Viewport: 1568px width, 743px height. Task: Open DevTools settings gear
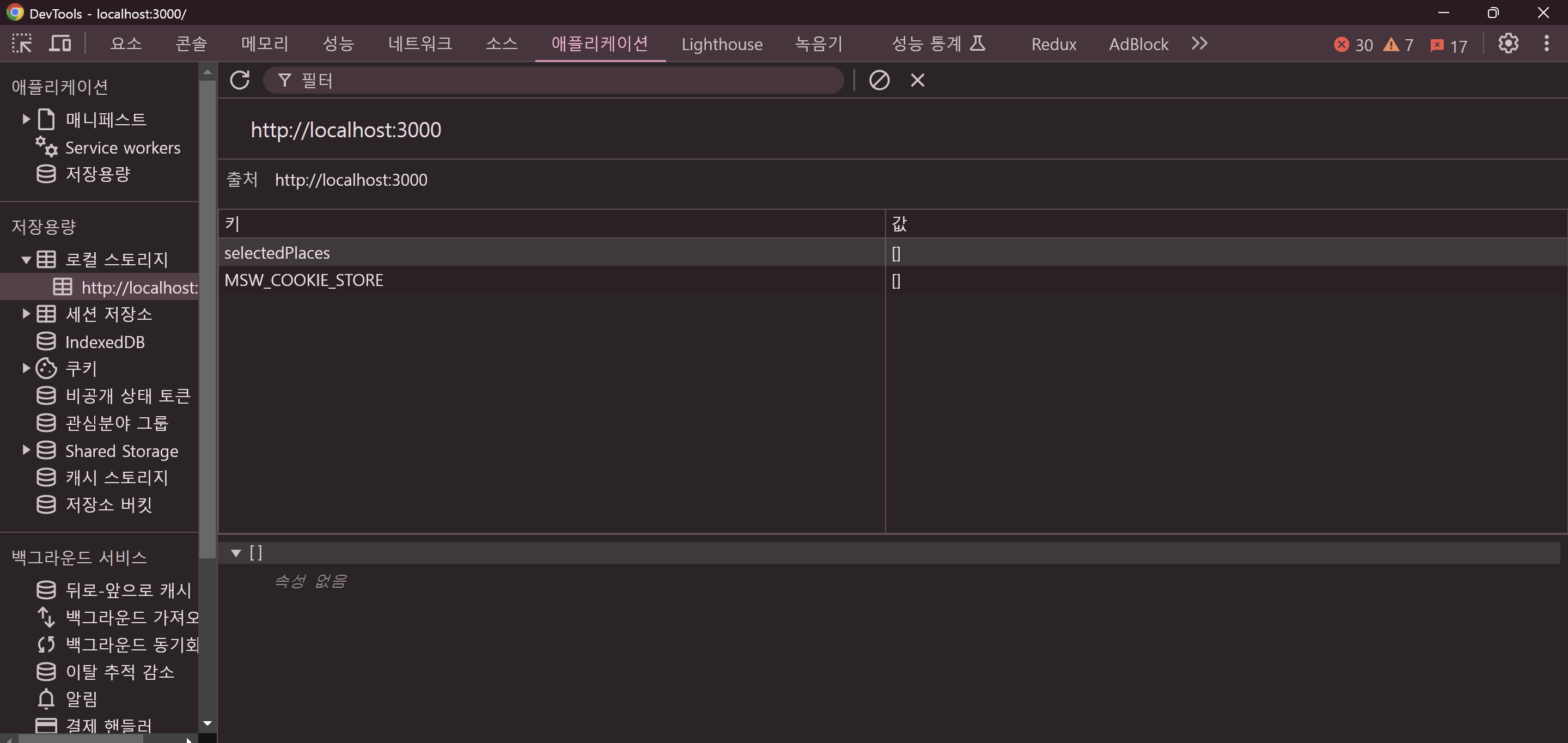pos(1508,43)
